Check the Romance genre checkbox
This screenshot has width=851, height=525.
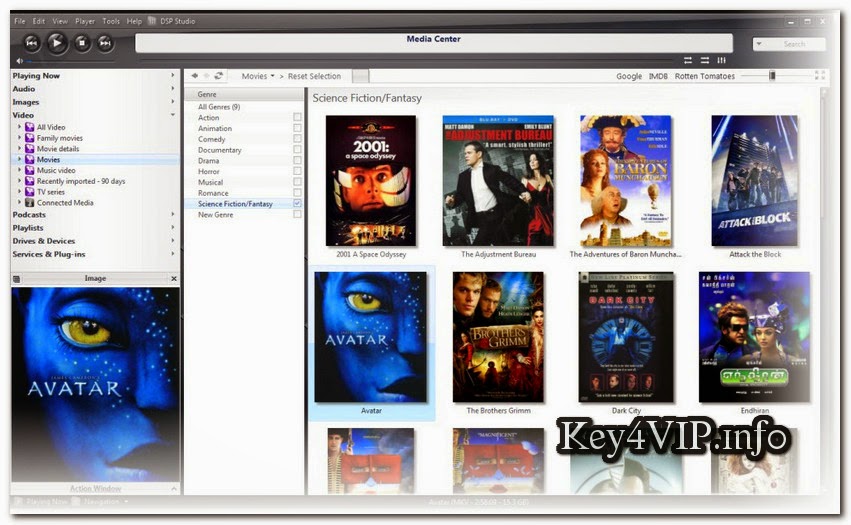(297, 193)
